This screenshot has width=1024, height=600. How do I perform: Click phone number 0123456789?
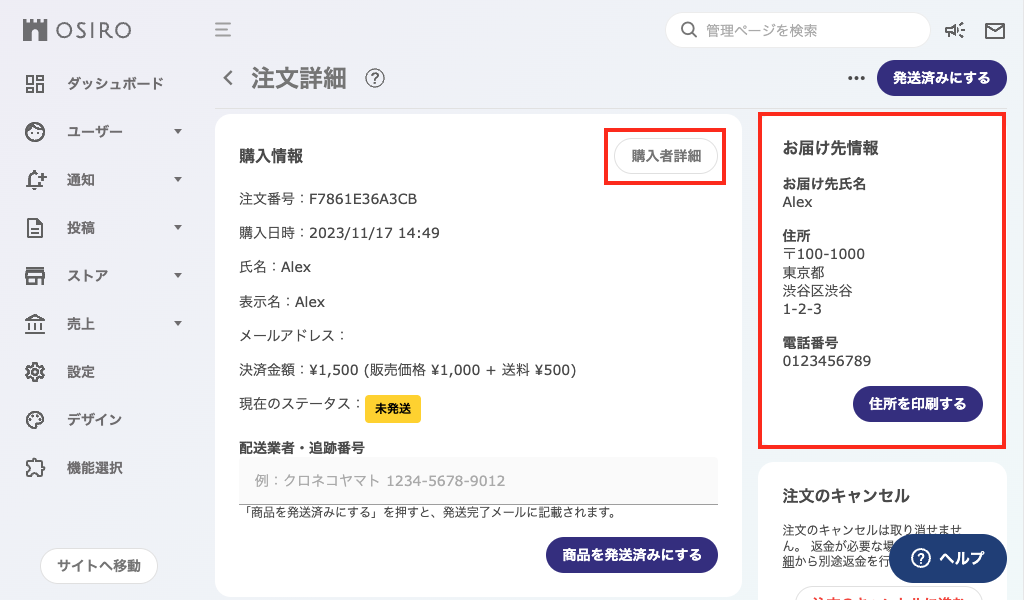coord(827,361)
